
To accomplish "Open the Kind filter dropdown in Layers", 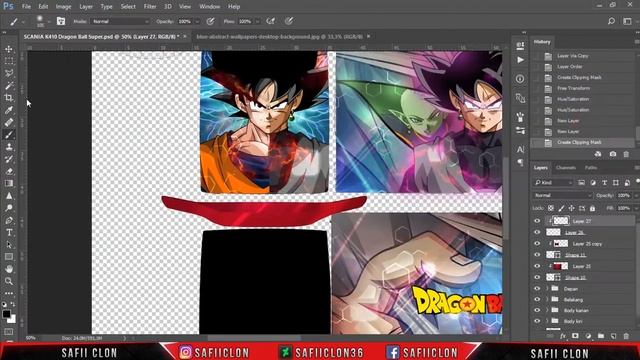I will tap(553, 183).
